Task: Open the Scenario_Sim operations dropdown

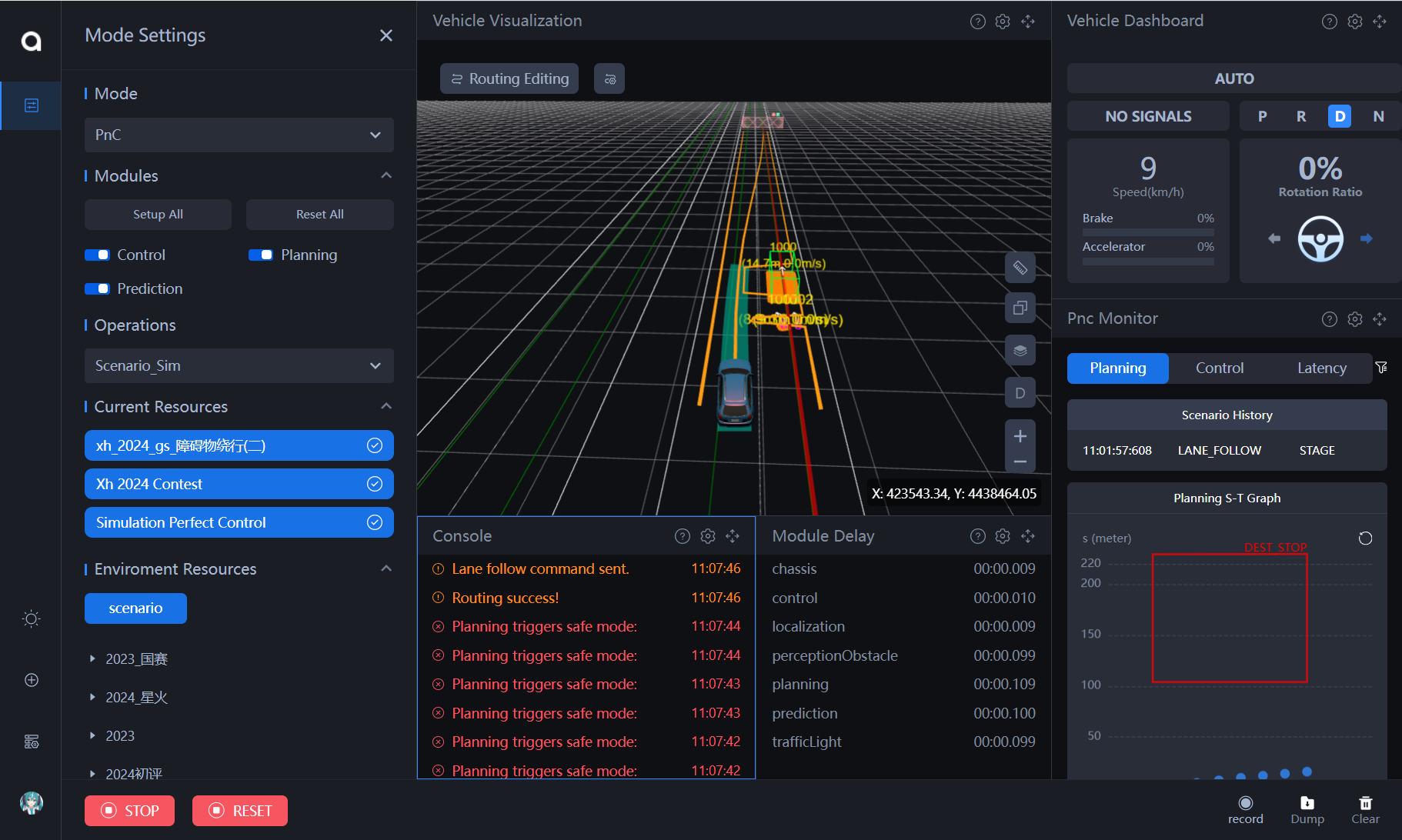Action: pyautogui.click(x=239, y=366)
